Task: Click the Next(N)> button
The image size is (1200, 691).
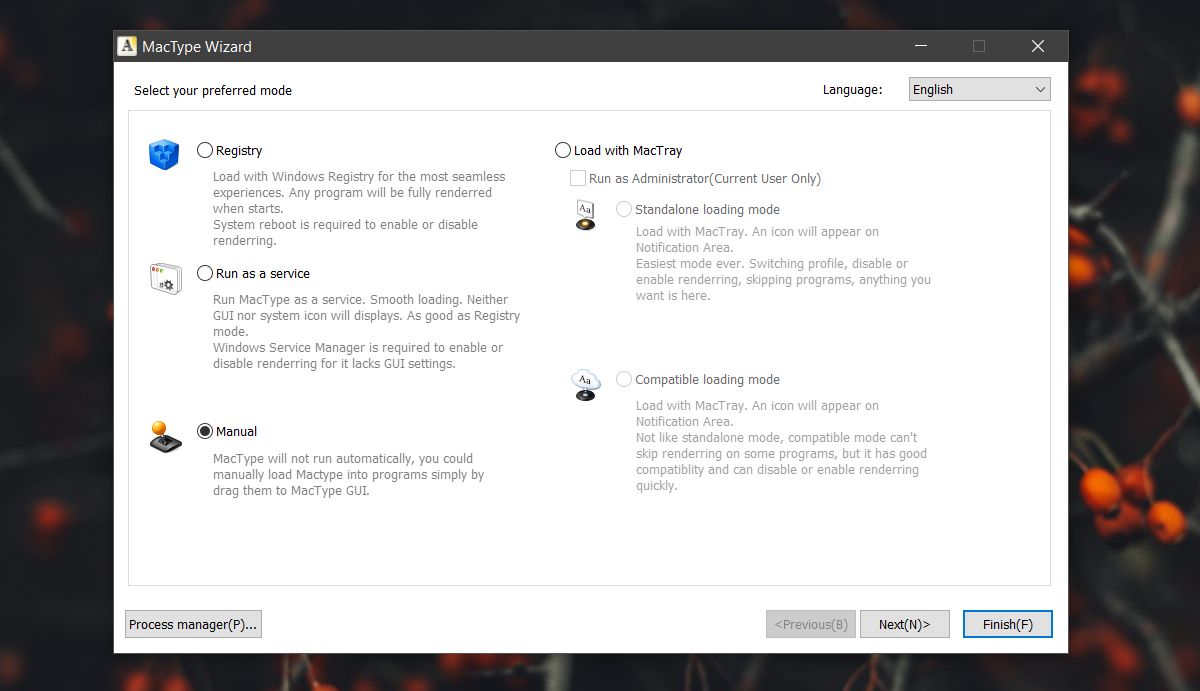Action: [905, 624]
